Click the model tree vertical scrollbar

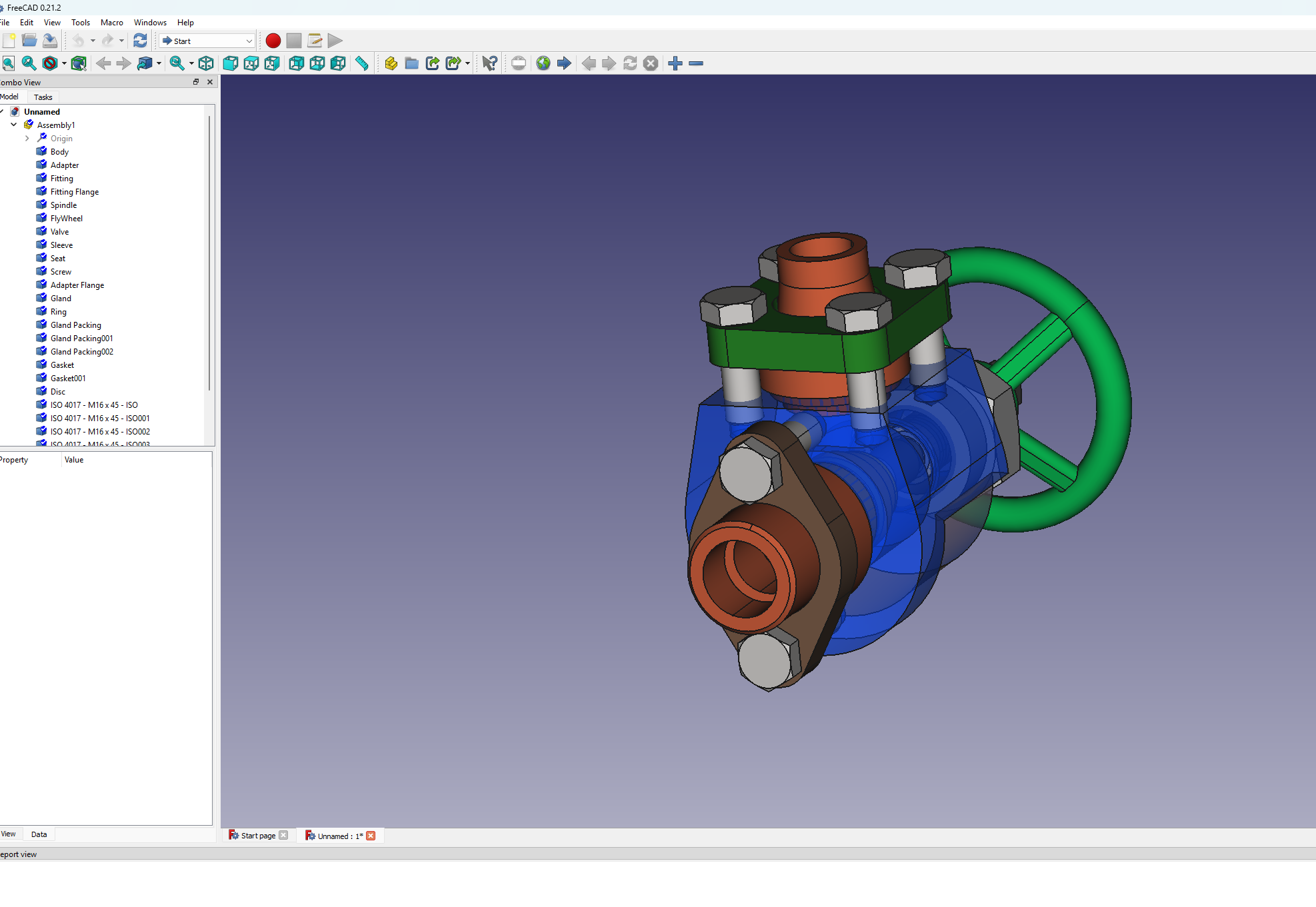coord(209,253)
